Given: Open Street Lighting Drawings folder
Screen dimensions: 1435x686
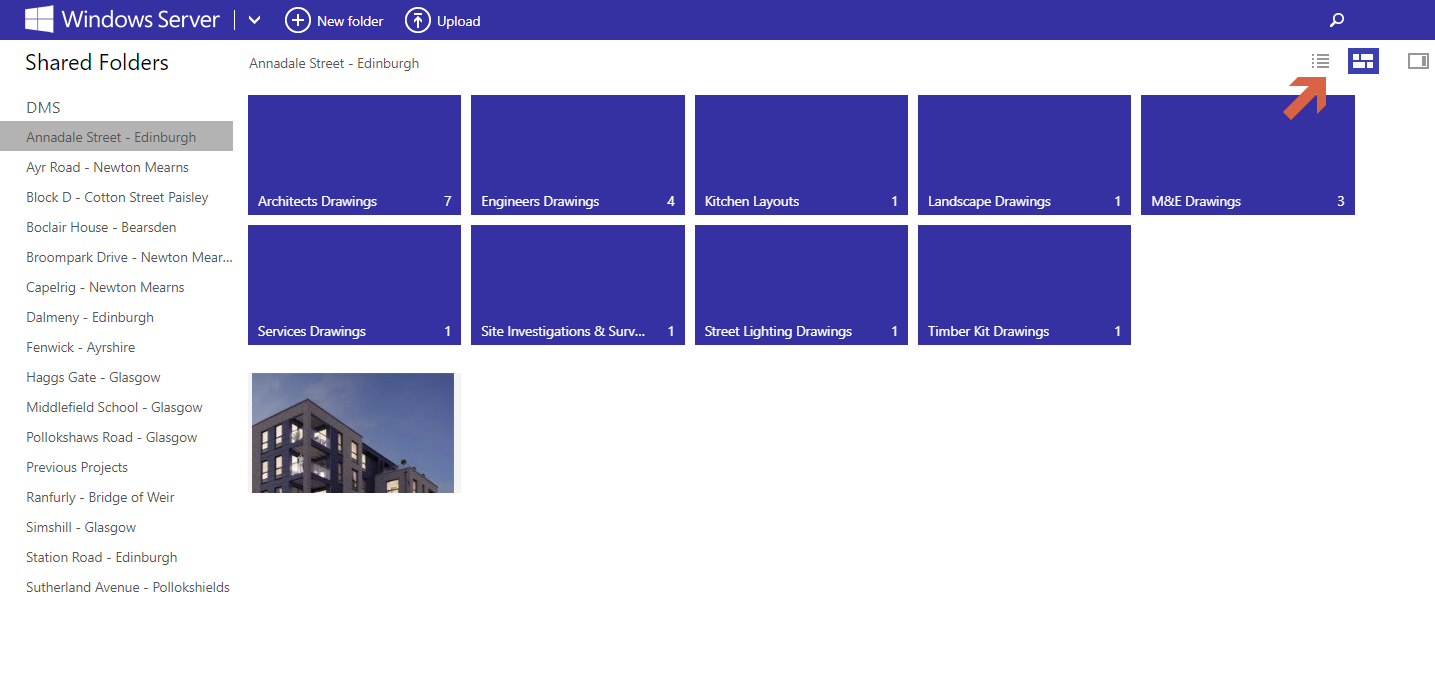Looking at the screenshot, I should (x=801, y=285).
